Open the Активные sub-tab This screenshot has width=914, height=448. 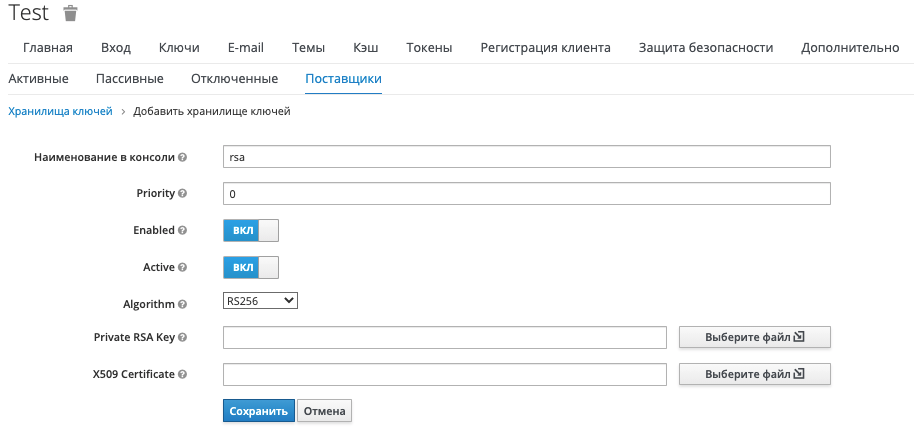point(38,78)
